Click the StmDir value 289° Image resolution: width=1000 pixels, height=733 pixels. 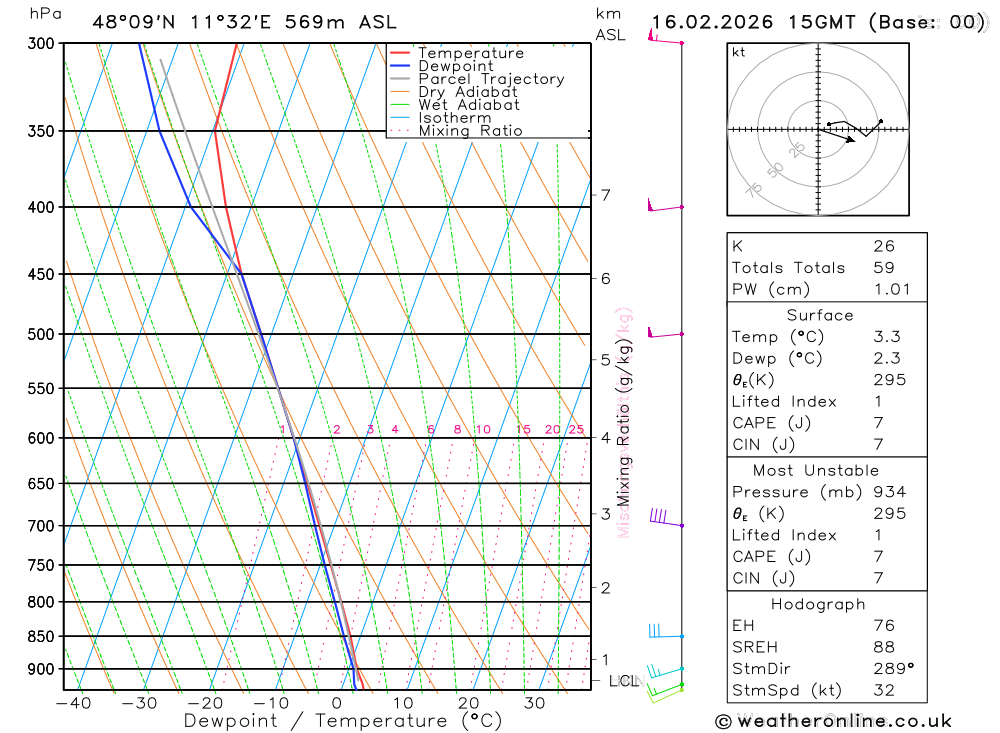(893, 669)
